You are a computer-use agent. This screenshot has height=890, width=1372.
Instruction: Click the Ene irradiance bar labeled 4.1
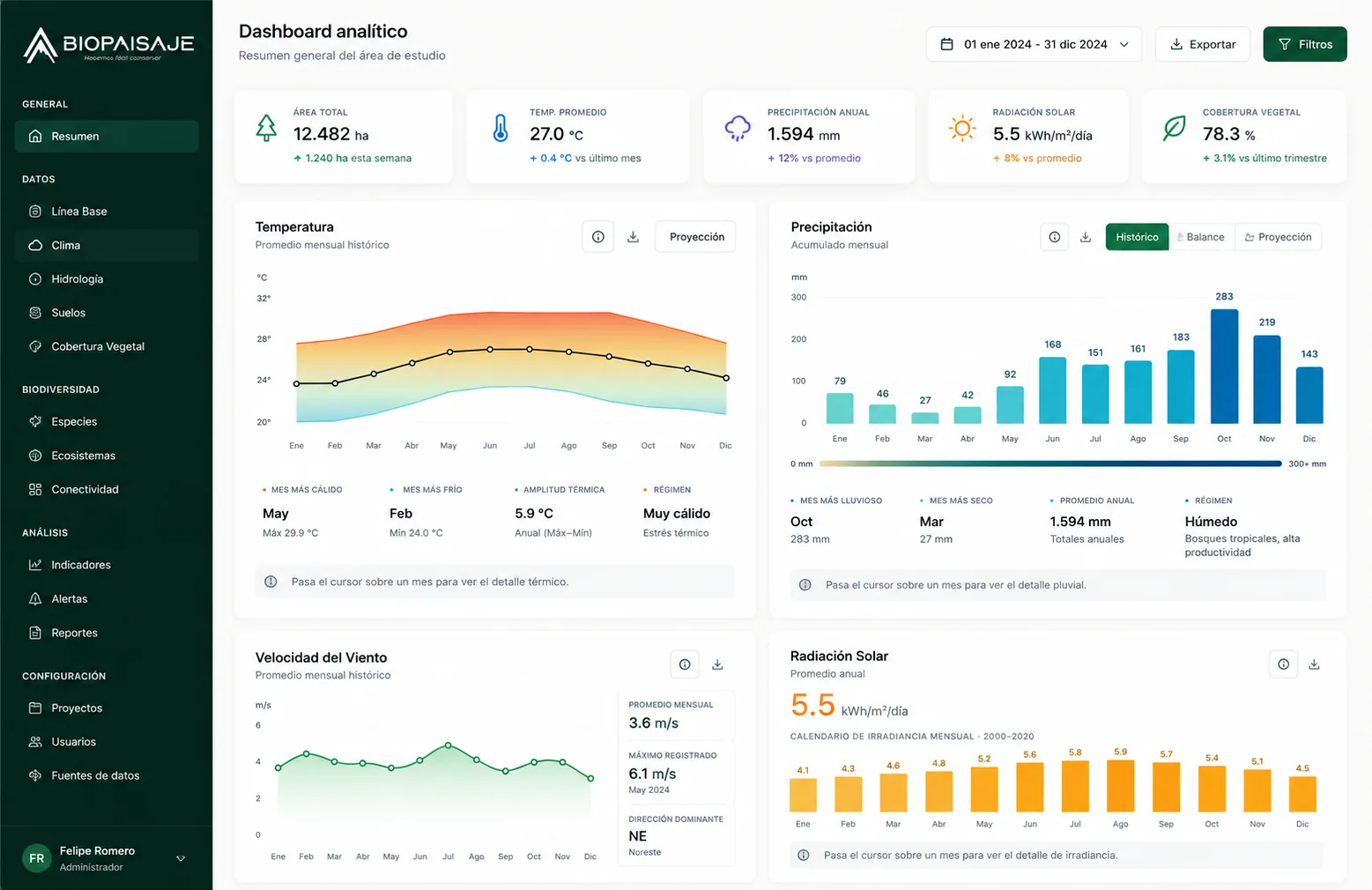[x=803, y=795]
